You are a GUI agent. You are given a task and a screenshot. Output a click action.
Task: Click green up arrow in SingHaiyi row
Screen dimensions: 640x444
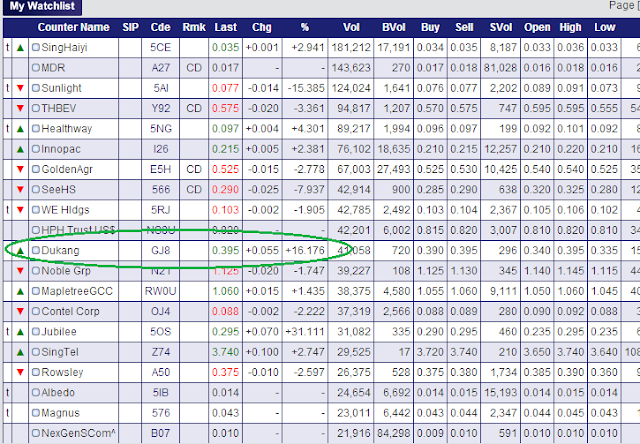[20, 48]
